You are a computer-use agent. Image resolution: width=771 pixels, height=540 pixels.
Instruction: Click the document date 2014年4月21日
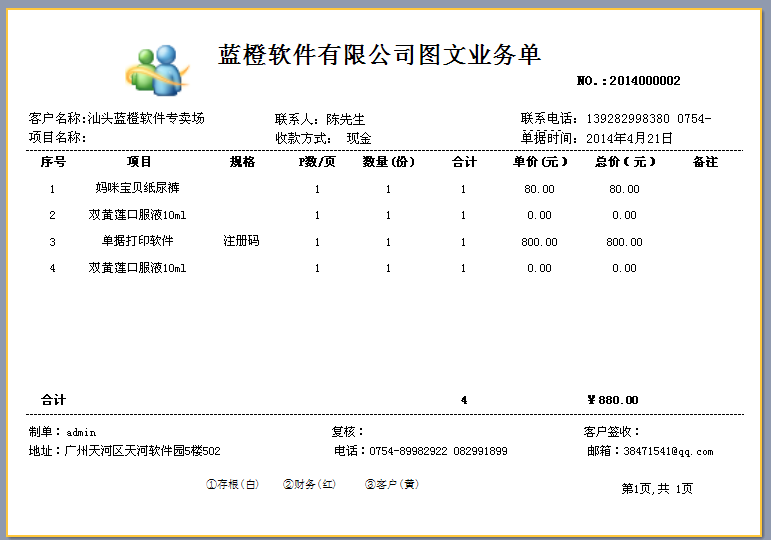629,138
